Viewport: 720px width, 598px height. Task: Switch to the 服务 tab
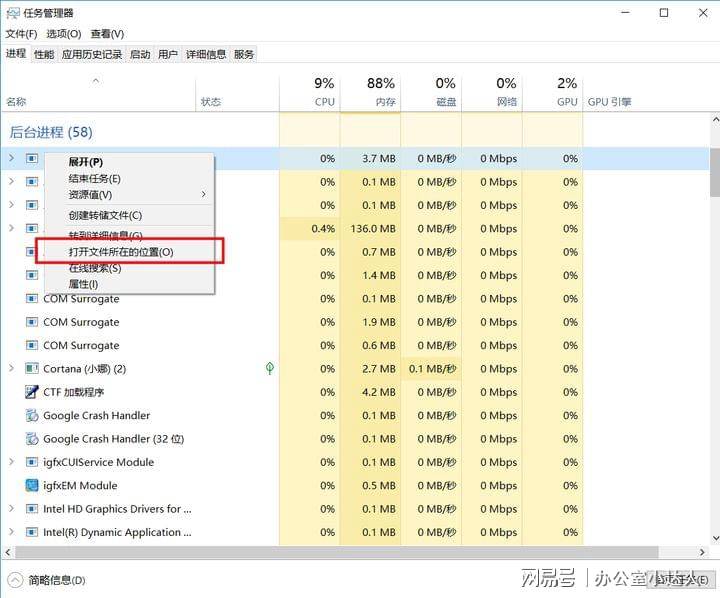[244, 55]
